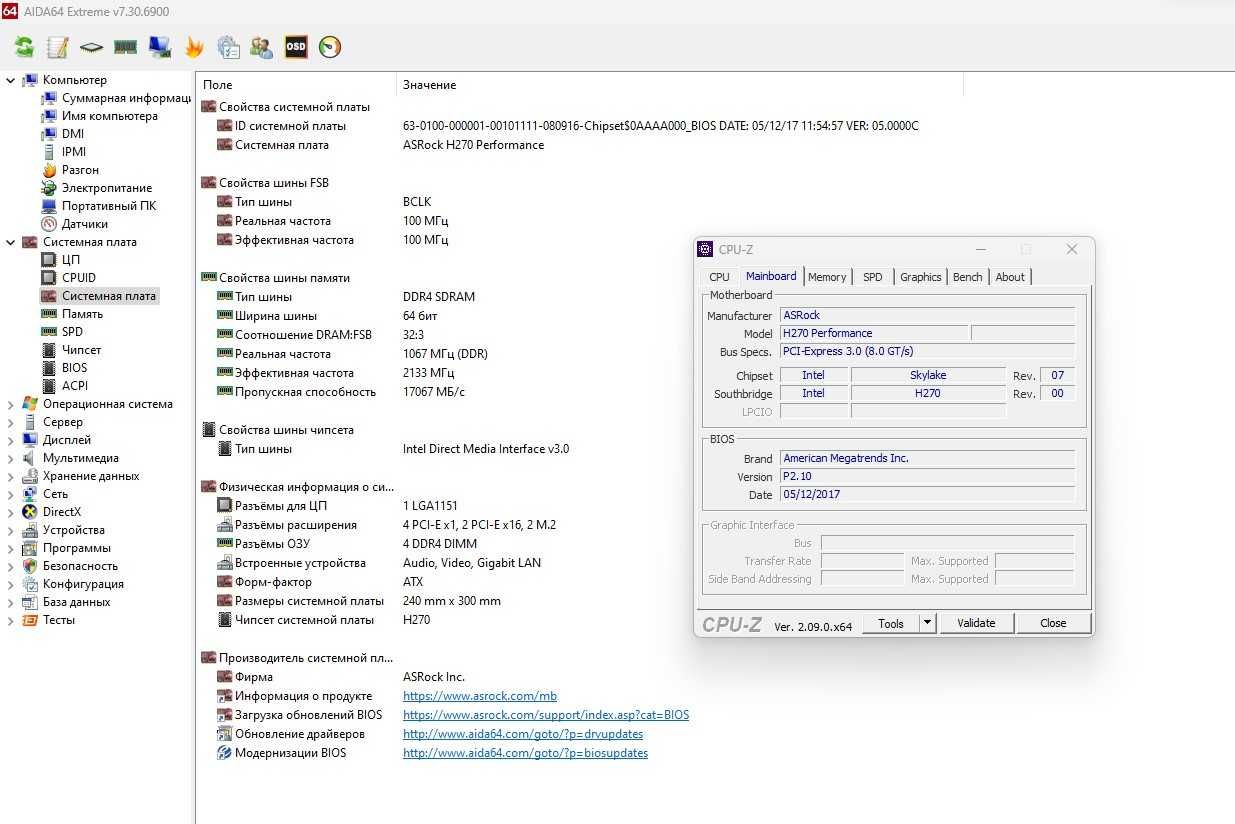Select Конфигурация tree item

[x=83, y=584]
